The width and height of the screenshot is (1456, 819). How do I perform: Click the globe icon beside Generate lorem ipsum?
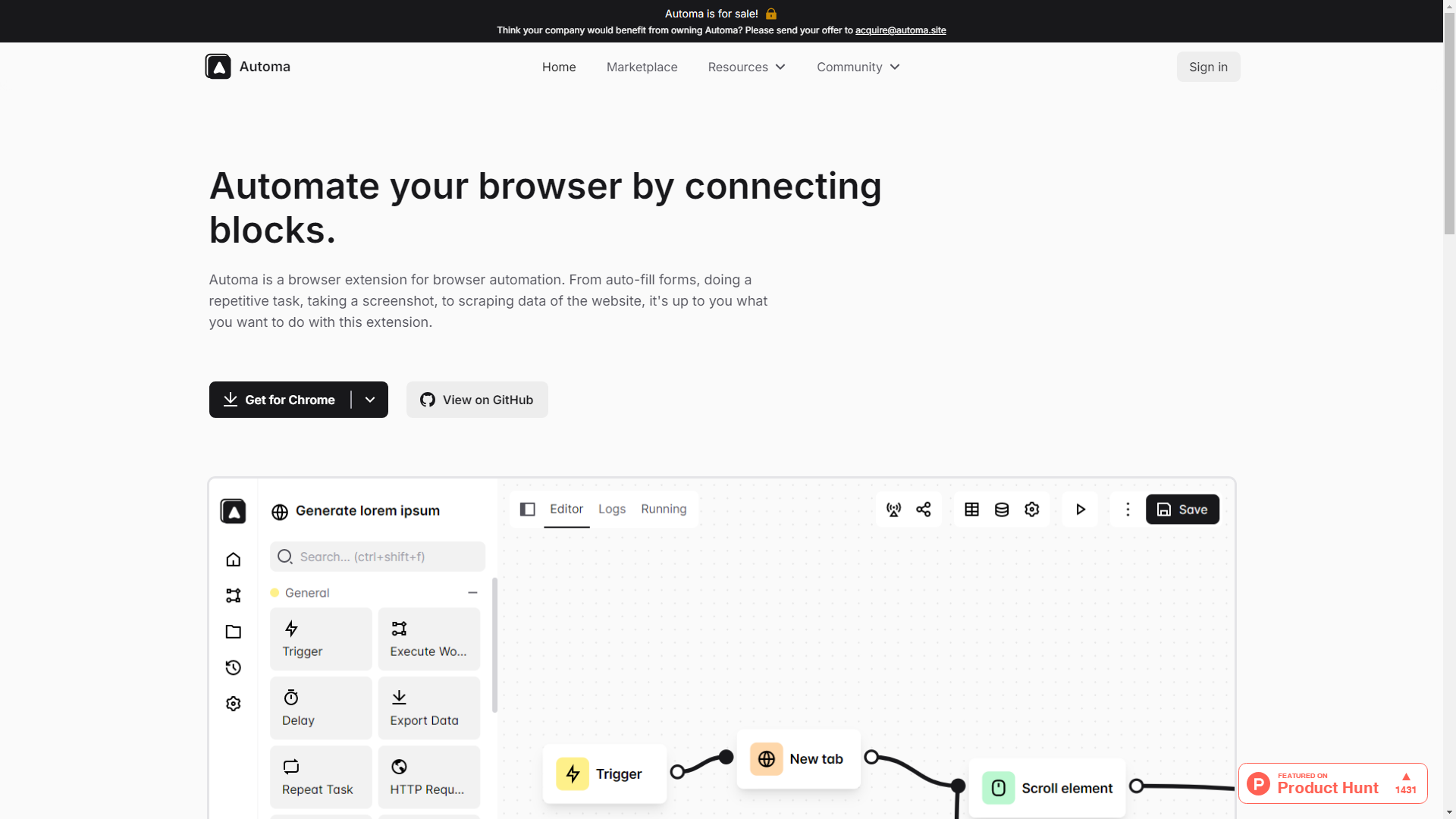pyautogui.click(x=280, y=512)
